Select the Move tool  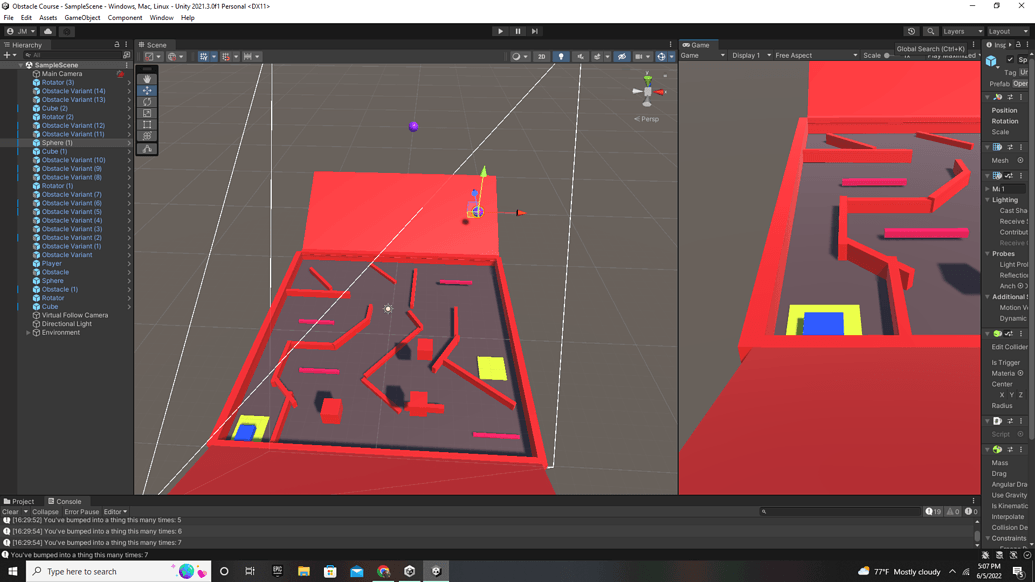(147, 90)
